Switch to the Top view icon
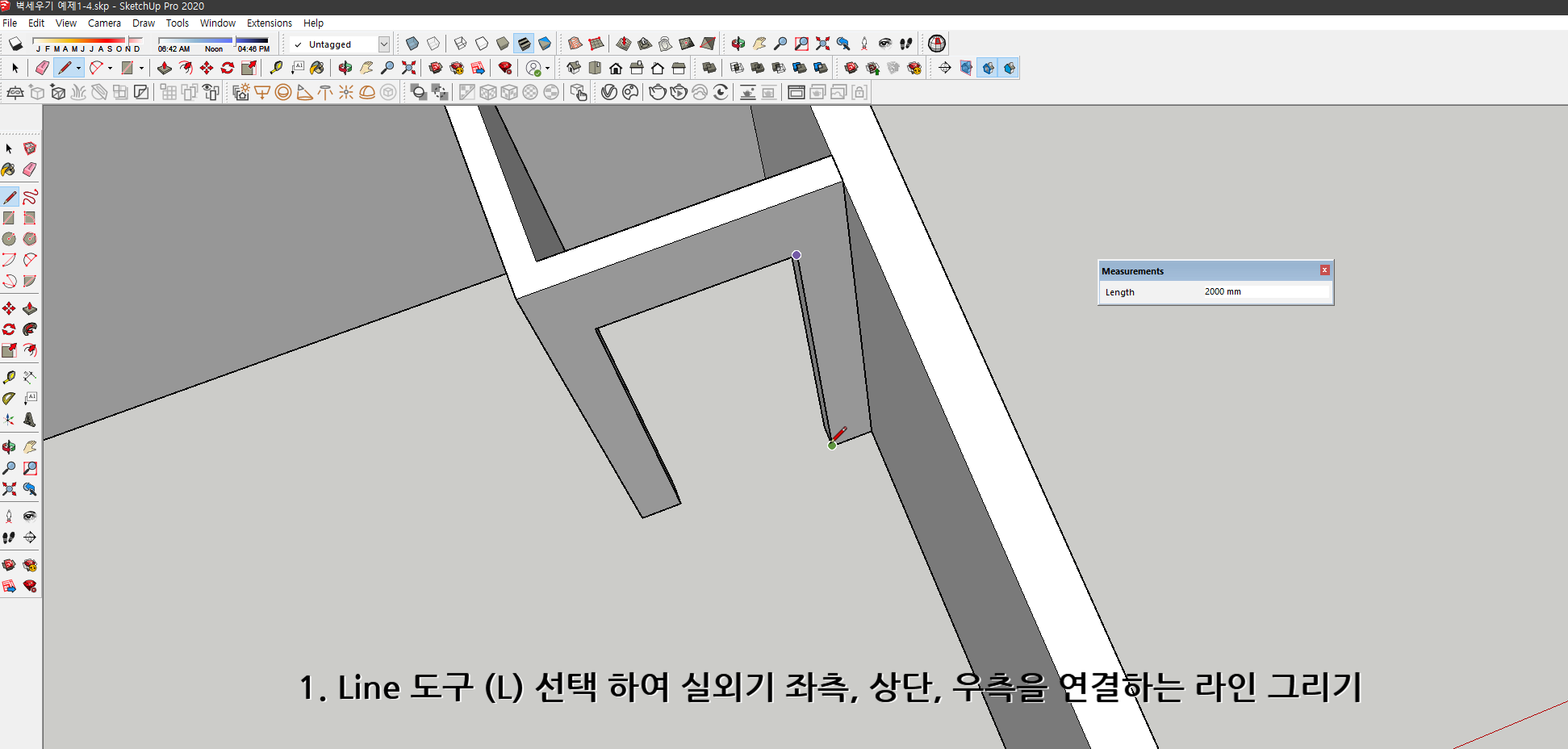The width and height of the screenshot is (1568, 749). pos(595,67)
